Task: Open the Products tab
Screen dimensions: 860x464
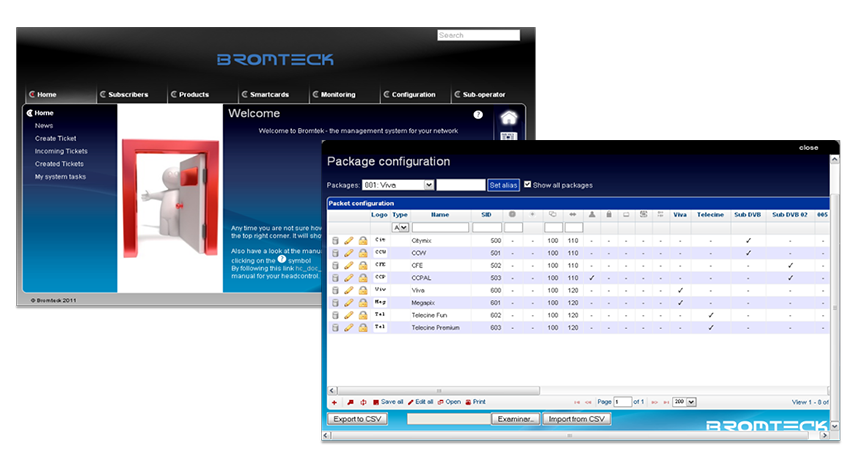Action: [190, 94]
